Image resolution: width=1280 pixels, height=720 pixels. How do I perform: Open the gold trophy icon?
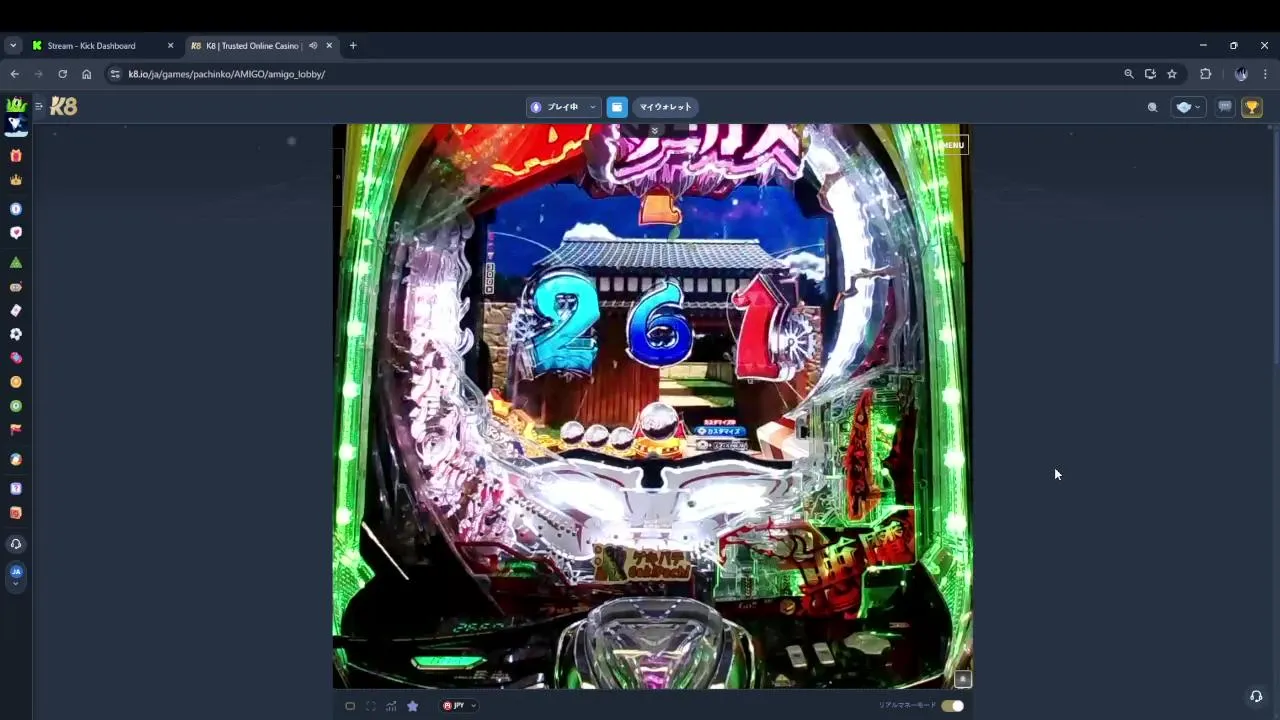tap(1251, 107)
